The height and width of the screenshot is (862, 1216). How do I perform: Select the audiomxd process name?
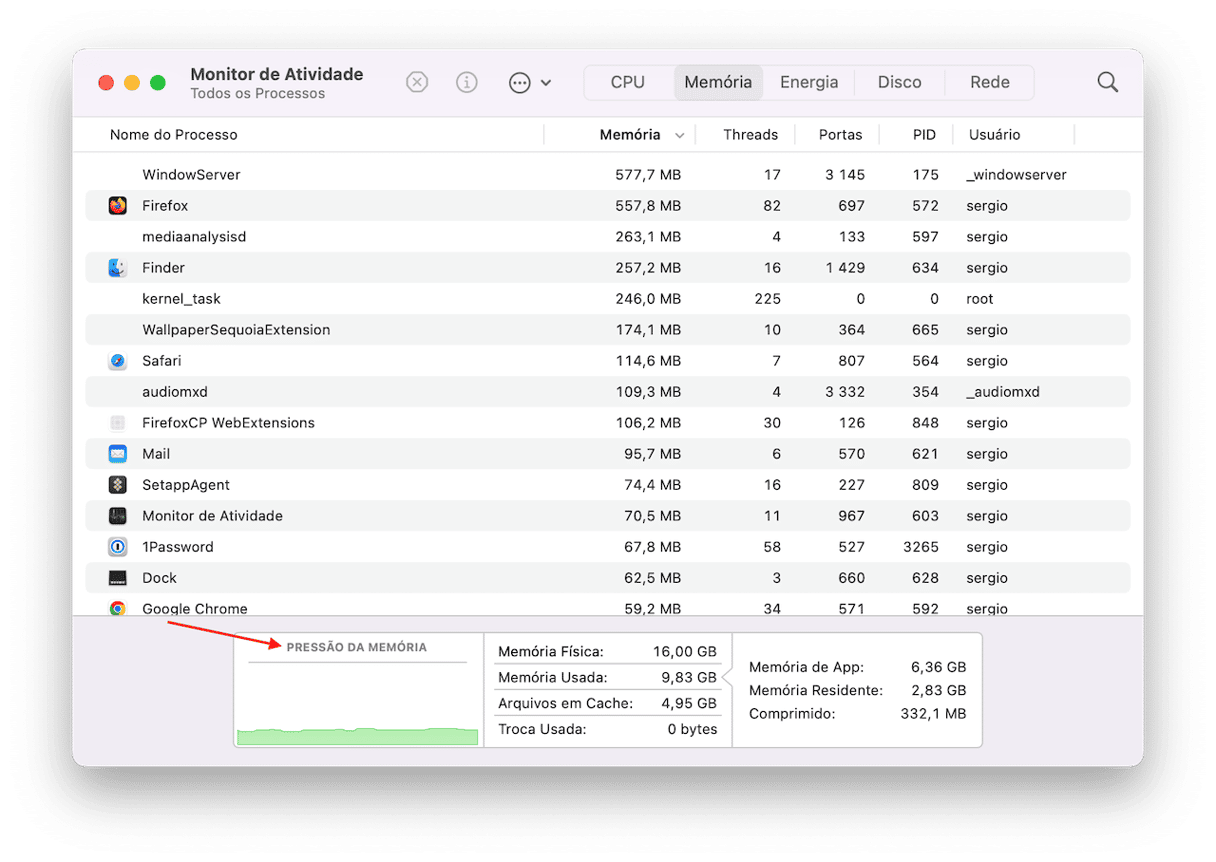175,392
